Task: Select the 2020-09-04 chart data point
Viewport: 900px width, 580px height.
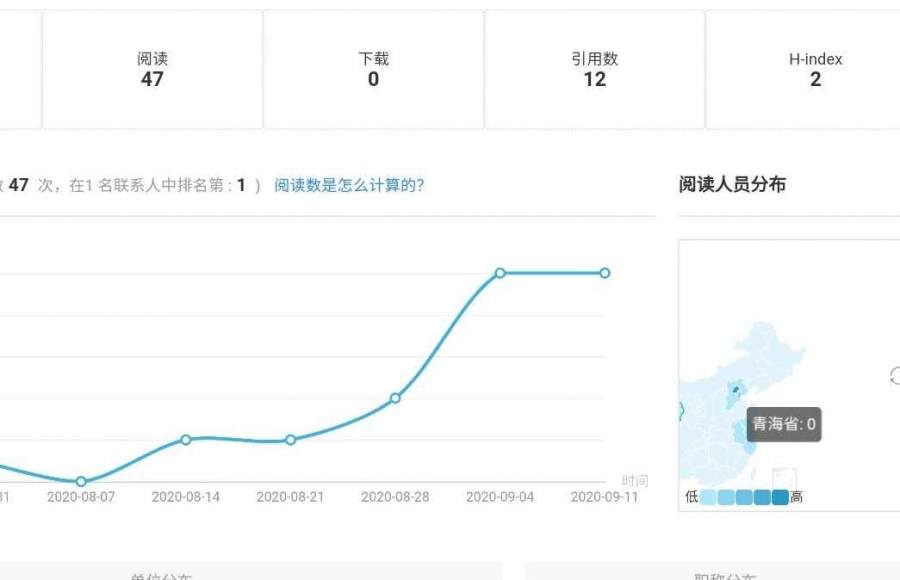Action: click(500, 273)
